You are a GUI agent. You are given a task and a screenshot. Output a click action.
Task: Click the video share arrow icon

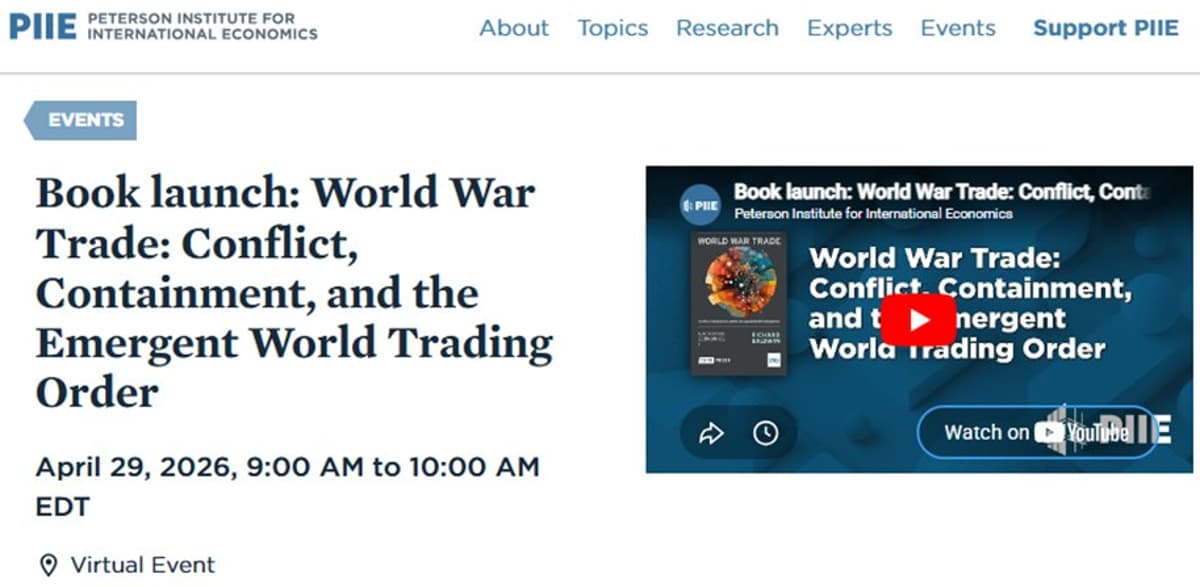tap(711, 433)
